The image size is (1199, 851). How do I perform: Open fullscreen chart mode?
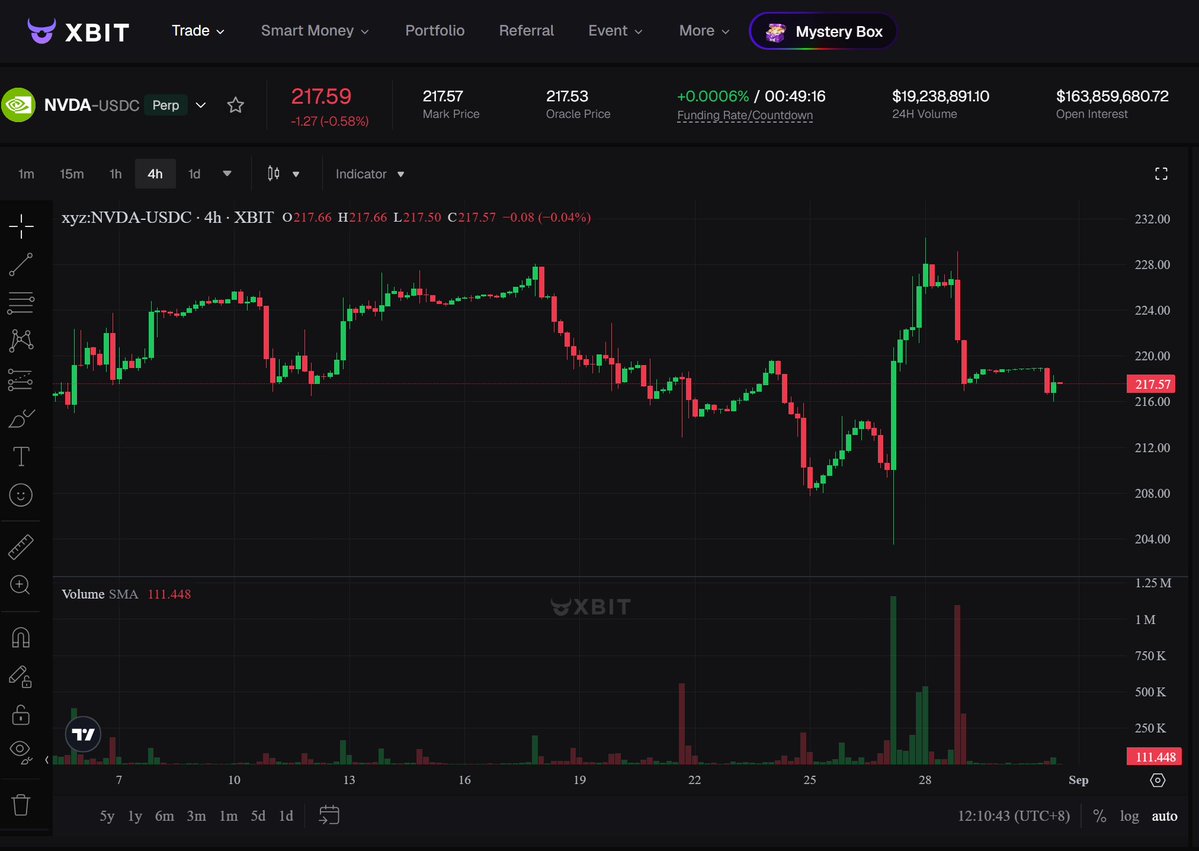1161,174
